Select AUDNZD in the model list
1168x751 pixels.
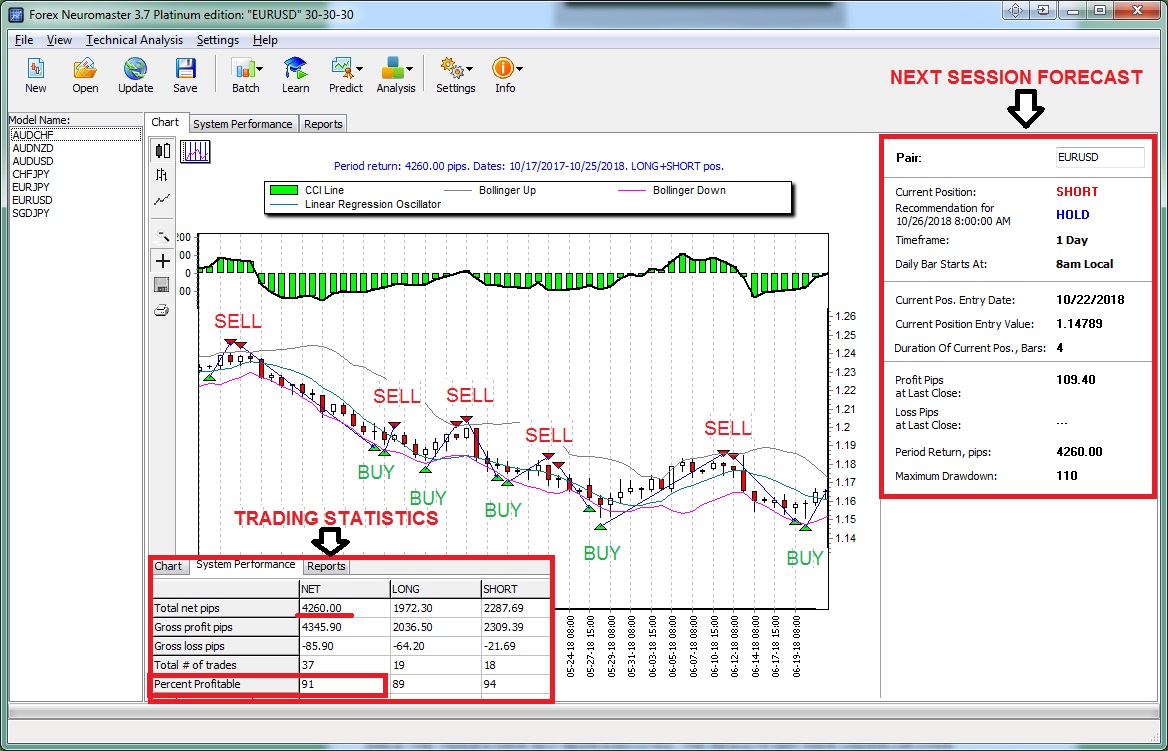pos(32,147)
